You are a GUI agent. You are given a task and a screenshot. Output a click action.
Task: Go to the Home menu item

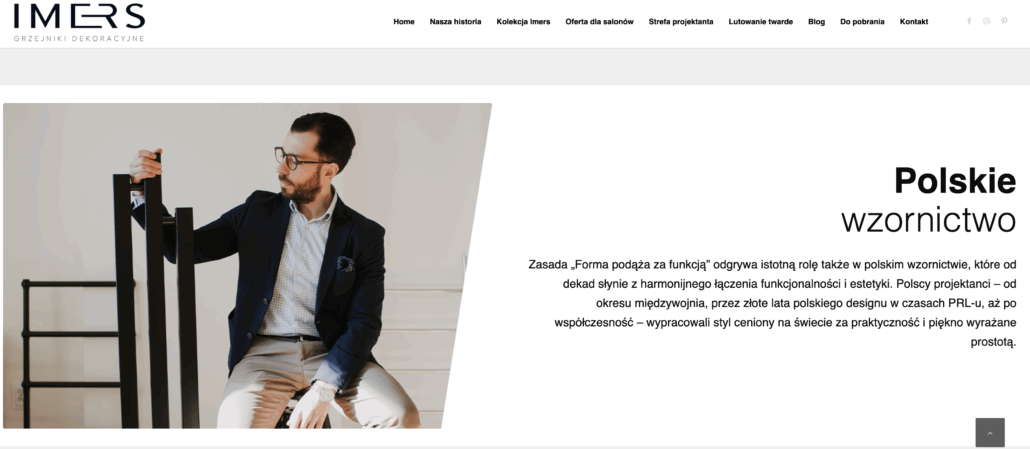click(404, 22)
